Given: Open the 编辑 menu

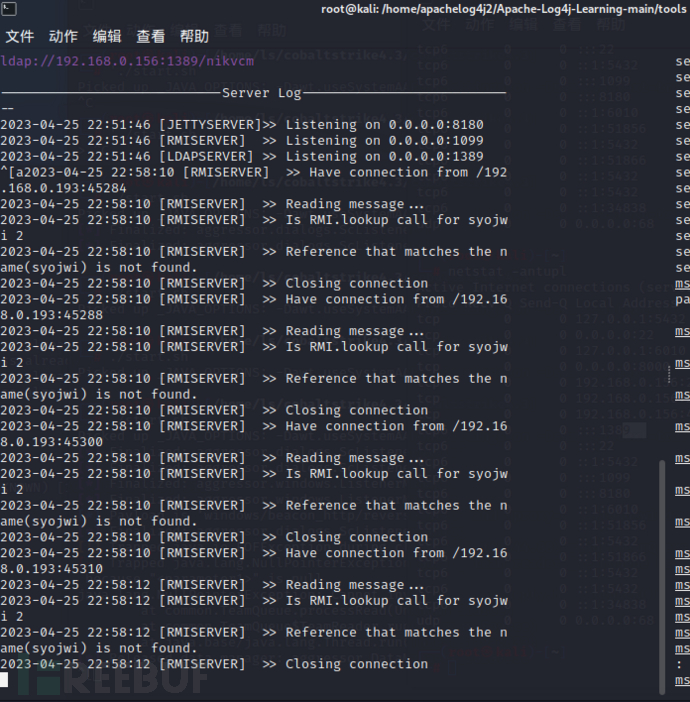Looking at the screenshot, I should pos(107,36).
